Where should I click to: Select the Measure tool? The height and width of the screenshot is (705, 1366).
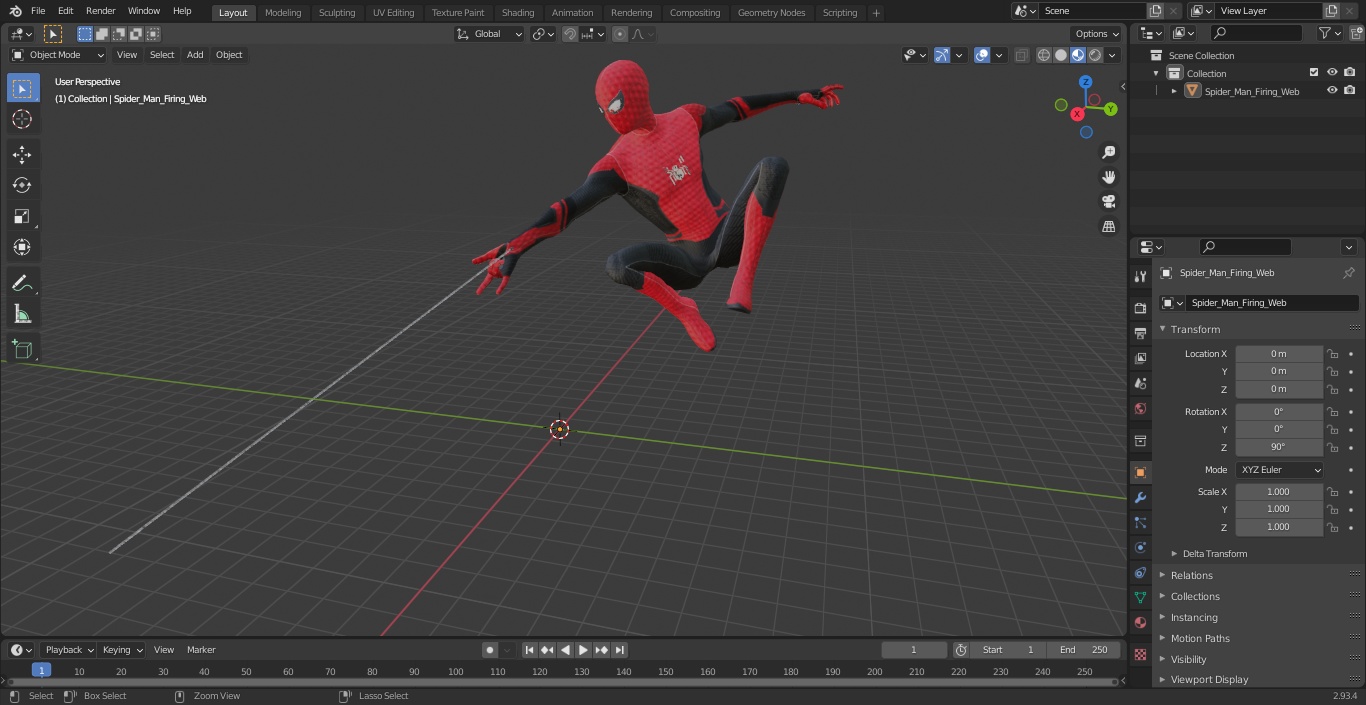pos(22,315)
